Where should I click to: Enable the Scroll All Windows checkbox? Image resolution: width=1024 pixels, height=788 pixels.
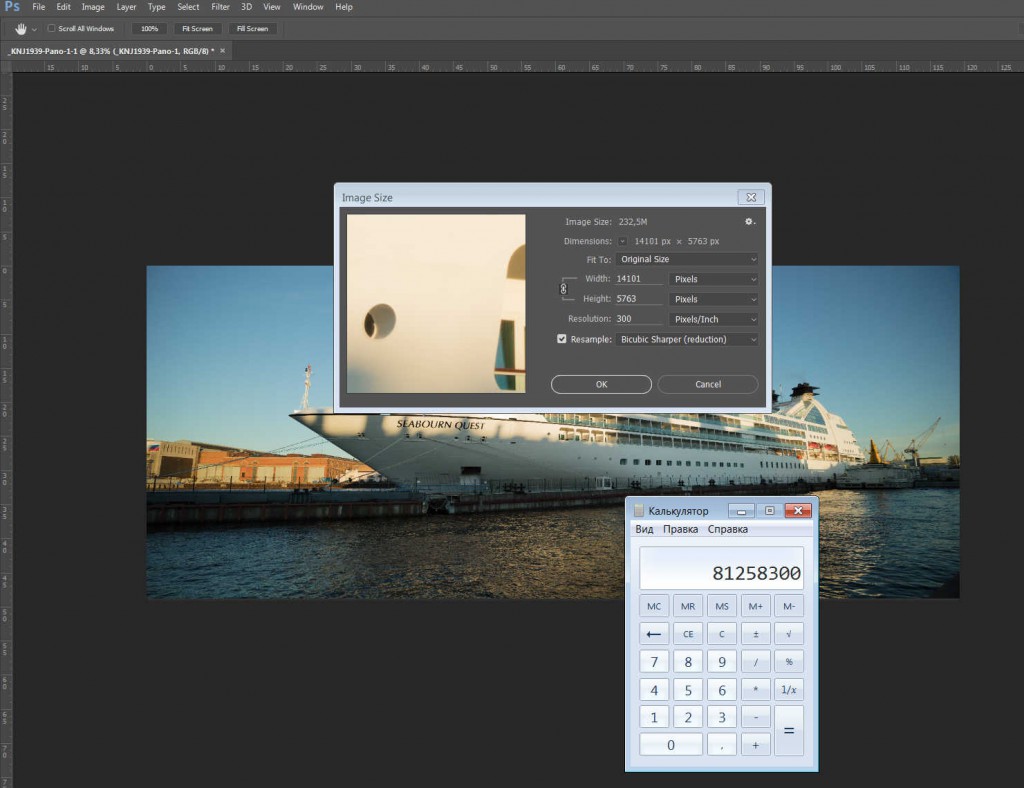pyautogui.click(x=52, y=28)
